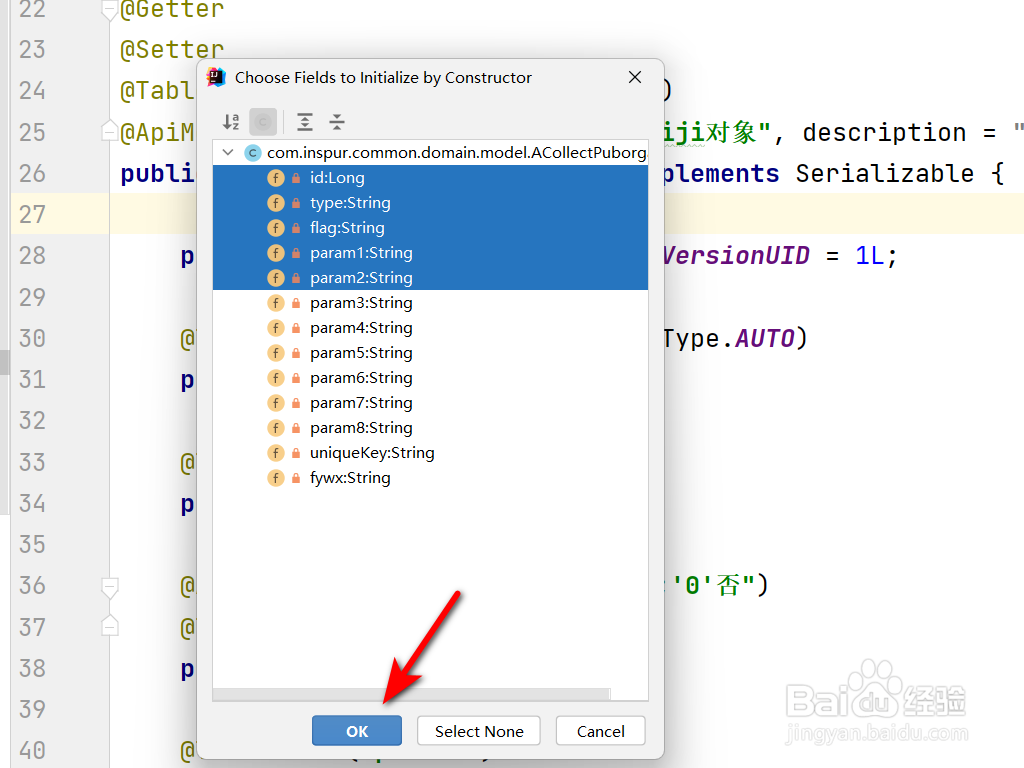The width and height of the screenshot is (1024, 768).
Task: Click the fold toggle at line 36
Action: tap(110, 586)
